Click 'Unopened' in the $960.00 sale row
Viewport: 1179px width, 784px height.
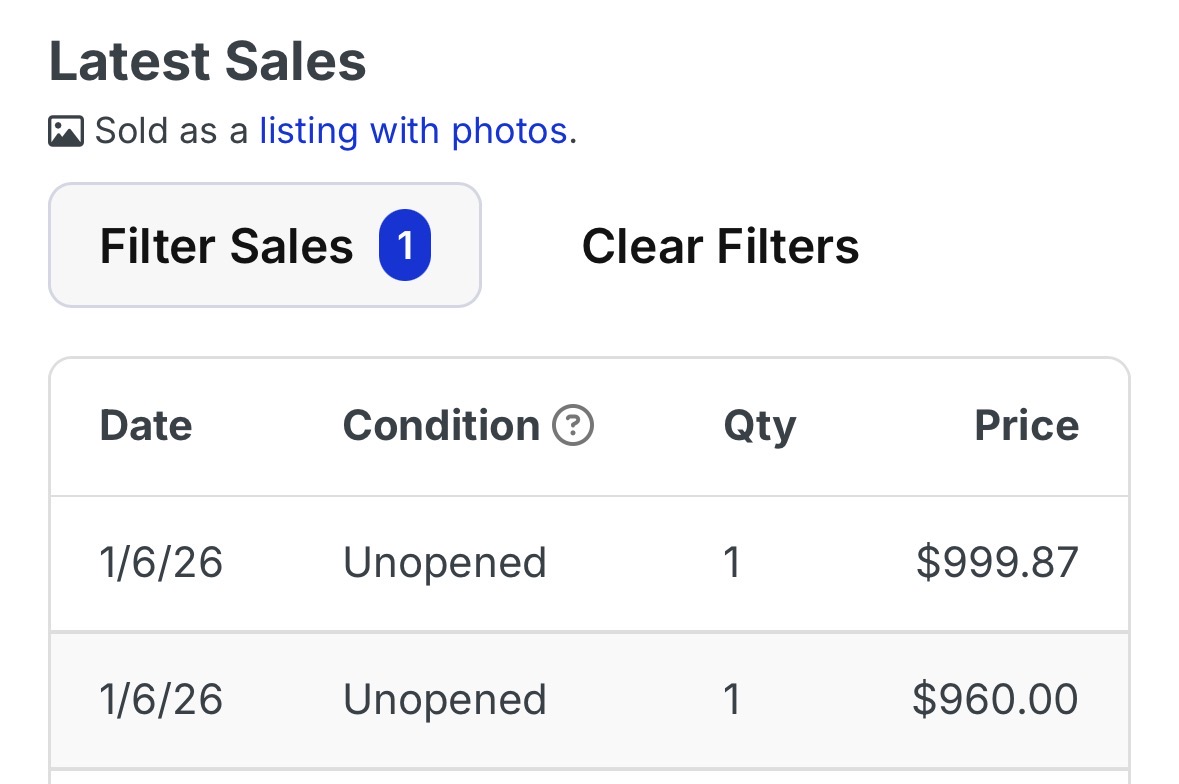pyautogui.click(x=445, y=700)
